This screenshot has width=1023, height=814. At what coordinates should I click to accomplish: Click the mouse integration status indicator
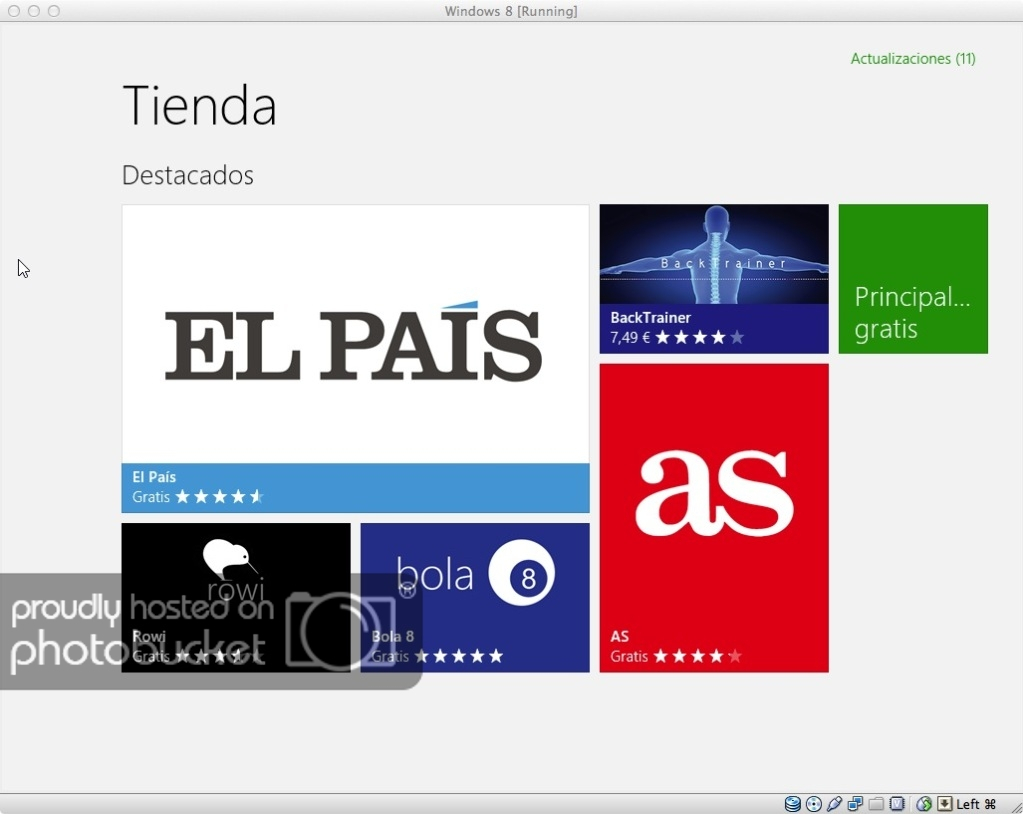(922, 803)
